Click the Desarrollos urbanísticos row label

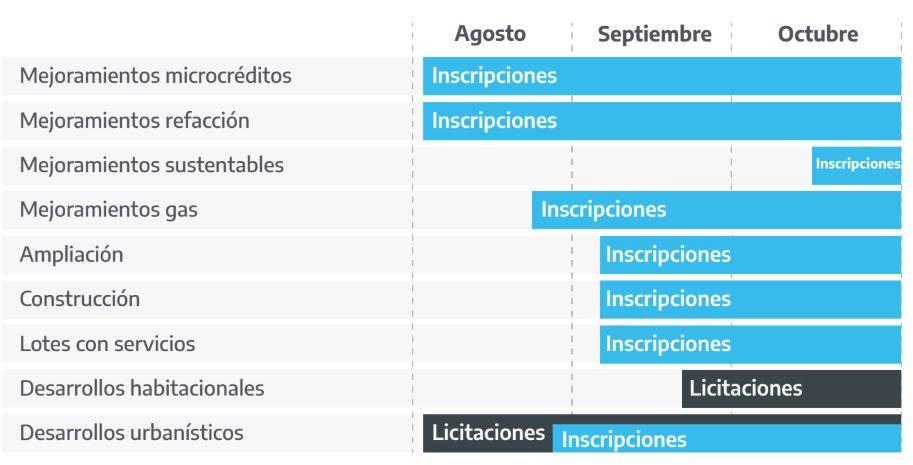131,433
